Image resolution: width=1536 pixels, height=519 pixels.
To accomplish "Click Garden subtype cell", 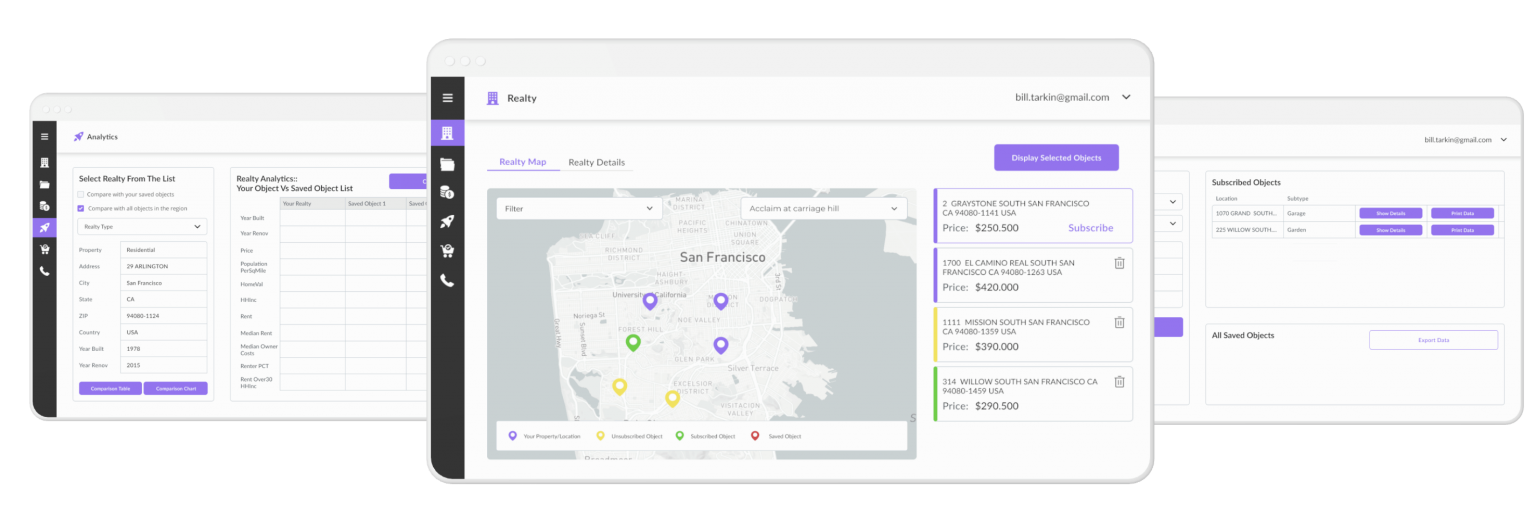I will (1320, 230).
